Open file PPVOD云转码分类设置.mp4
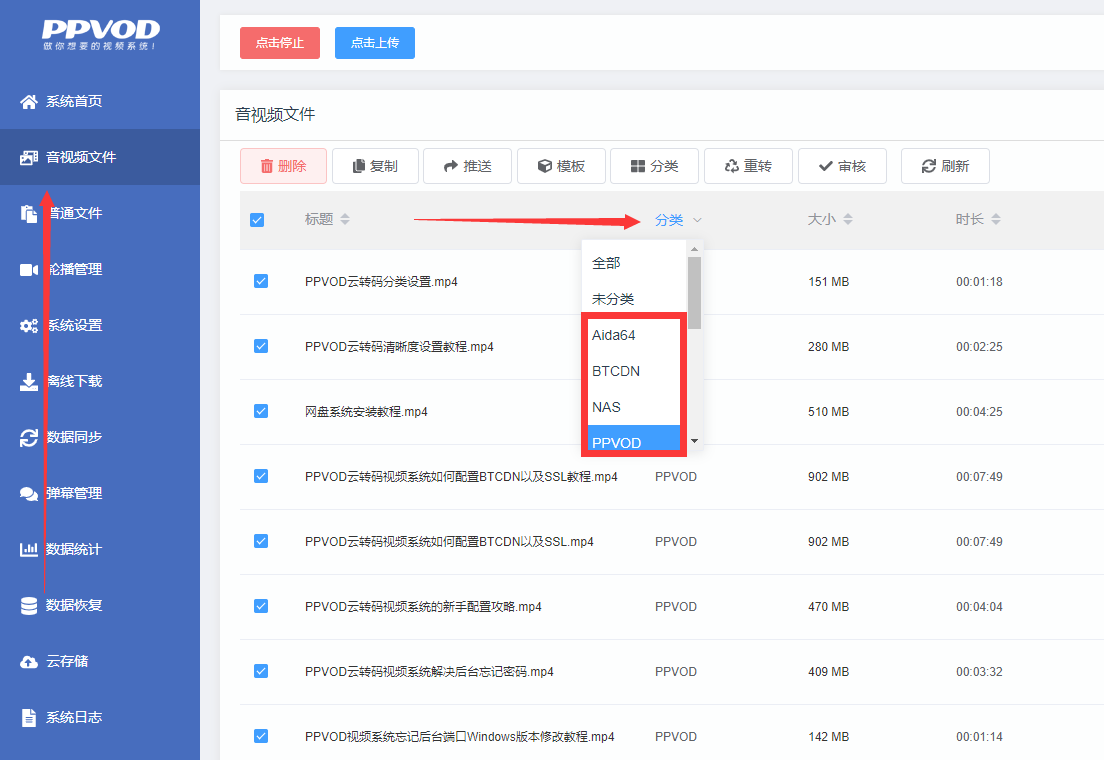The height and width of the screenshot is (760, 1104). [x=381, y=282]
